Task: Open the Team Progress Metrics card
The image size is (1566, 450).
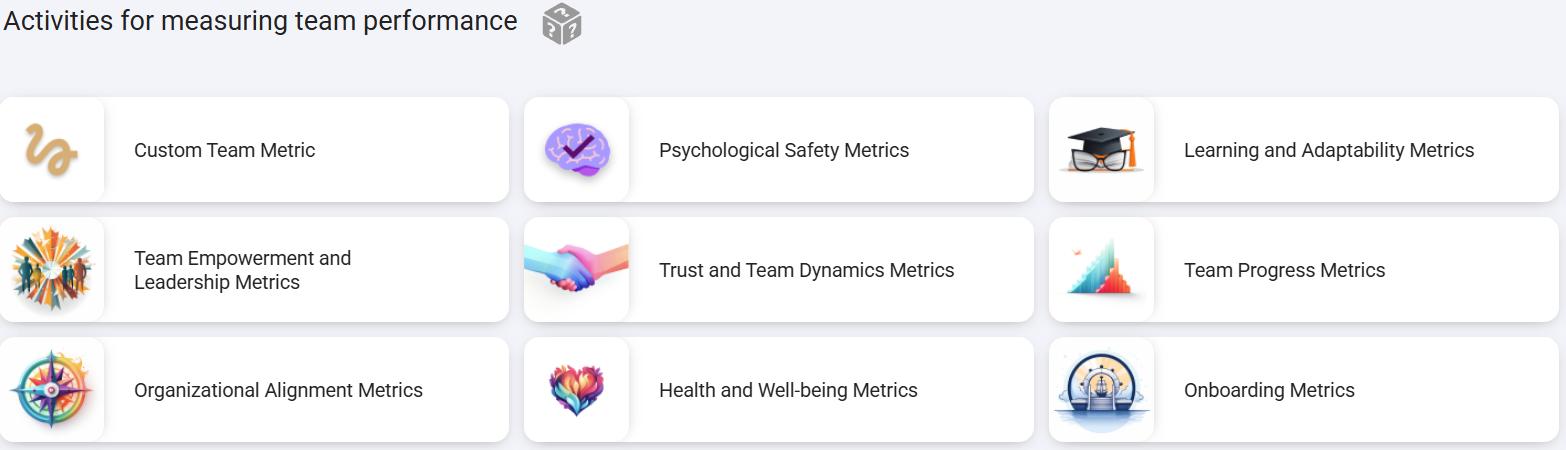Action: pyautogui.click(x=1303, y=270)
